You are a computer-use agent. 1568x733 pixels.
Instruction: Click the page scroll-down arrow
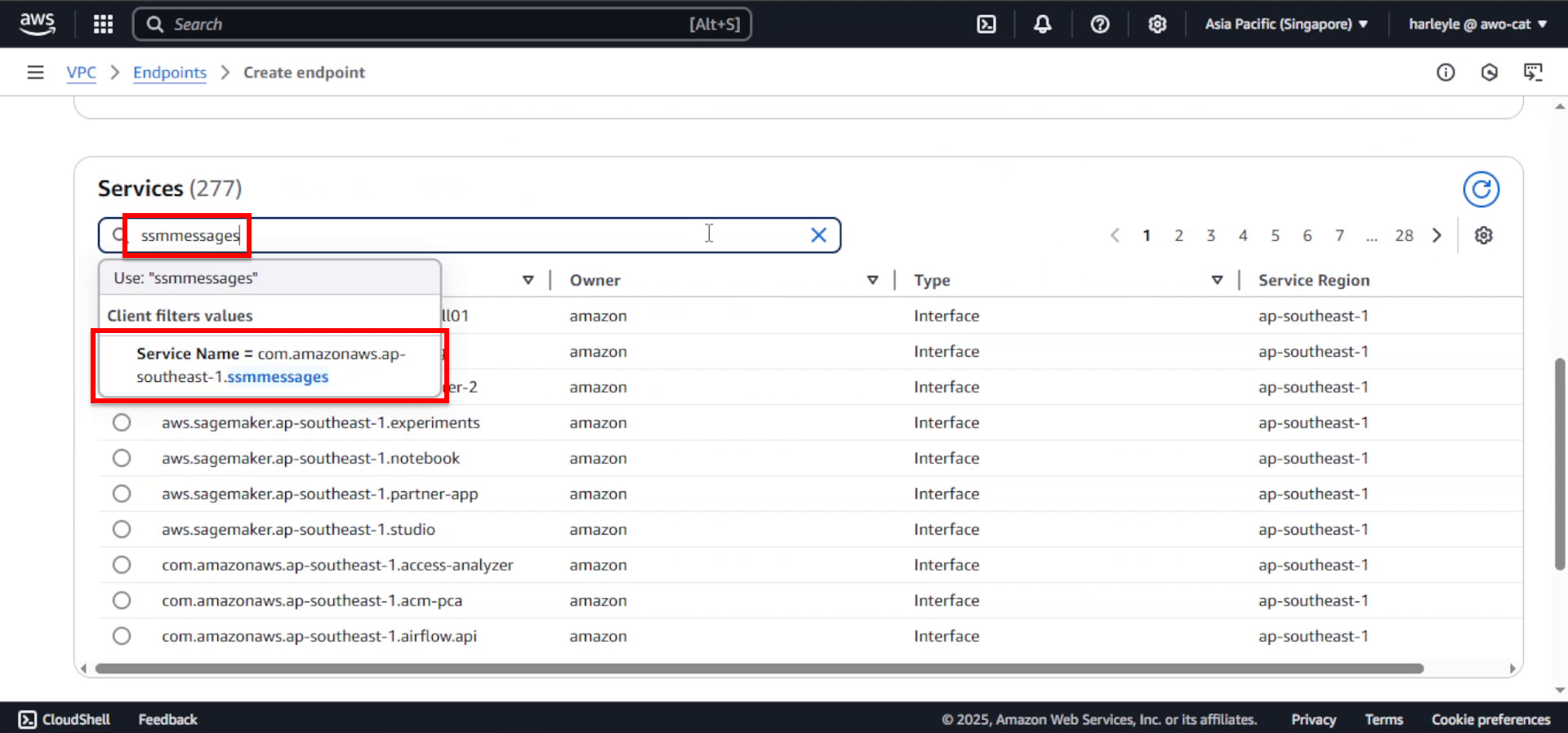[x=1560, y=690]
